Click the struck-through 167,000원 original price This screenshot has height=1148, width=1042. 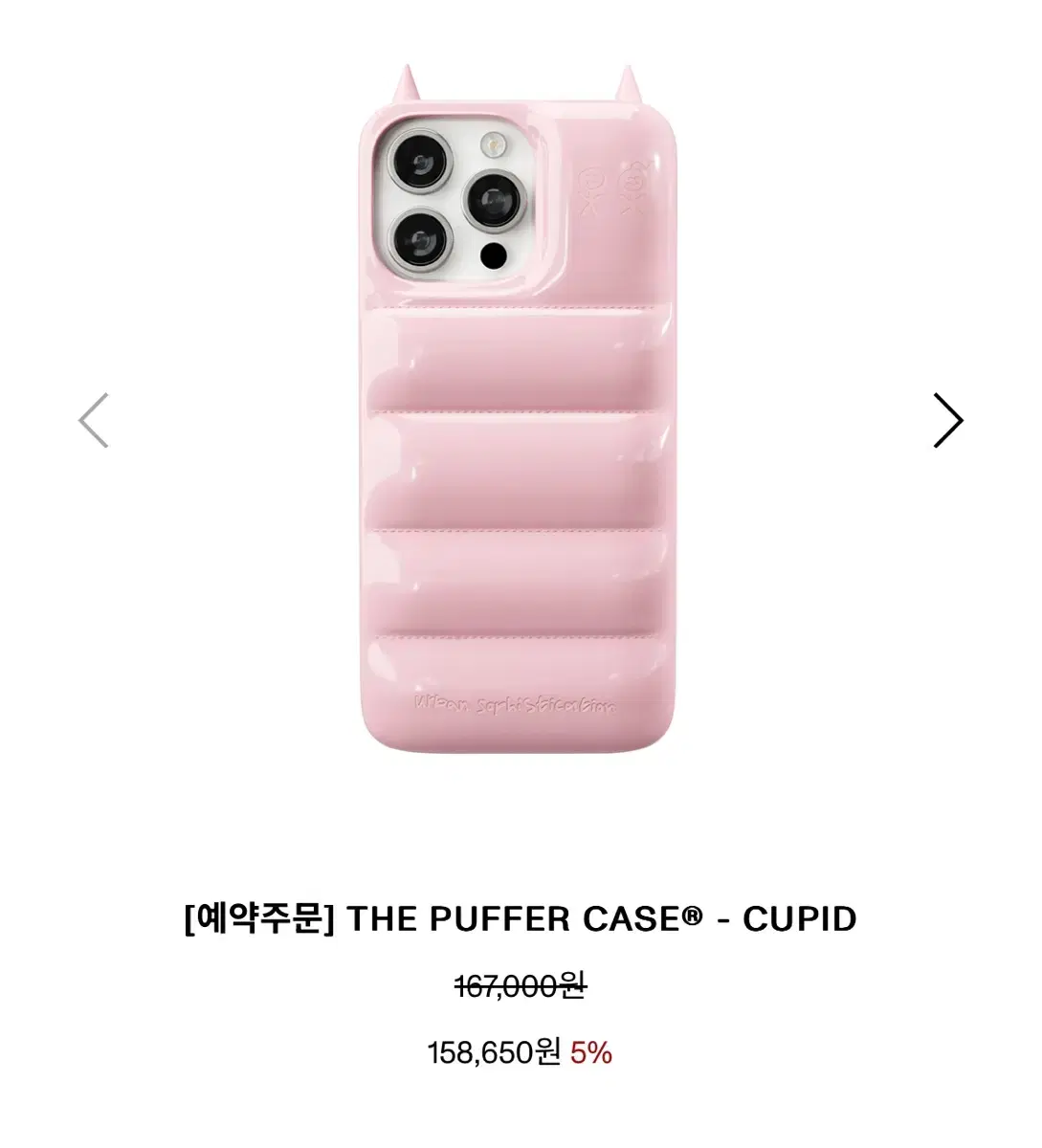tap(521, 985)
